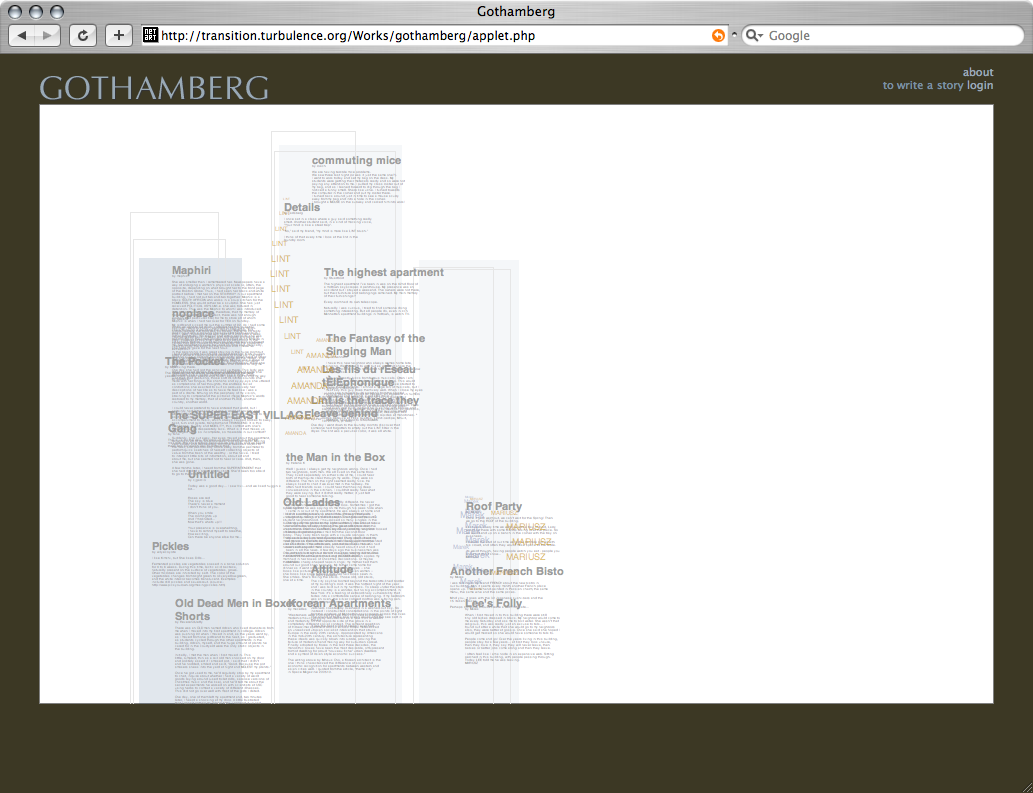Open the about link
Image resolution: width=1033 pixels, height=793 pixels.
(978, 72)
